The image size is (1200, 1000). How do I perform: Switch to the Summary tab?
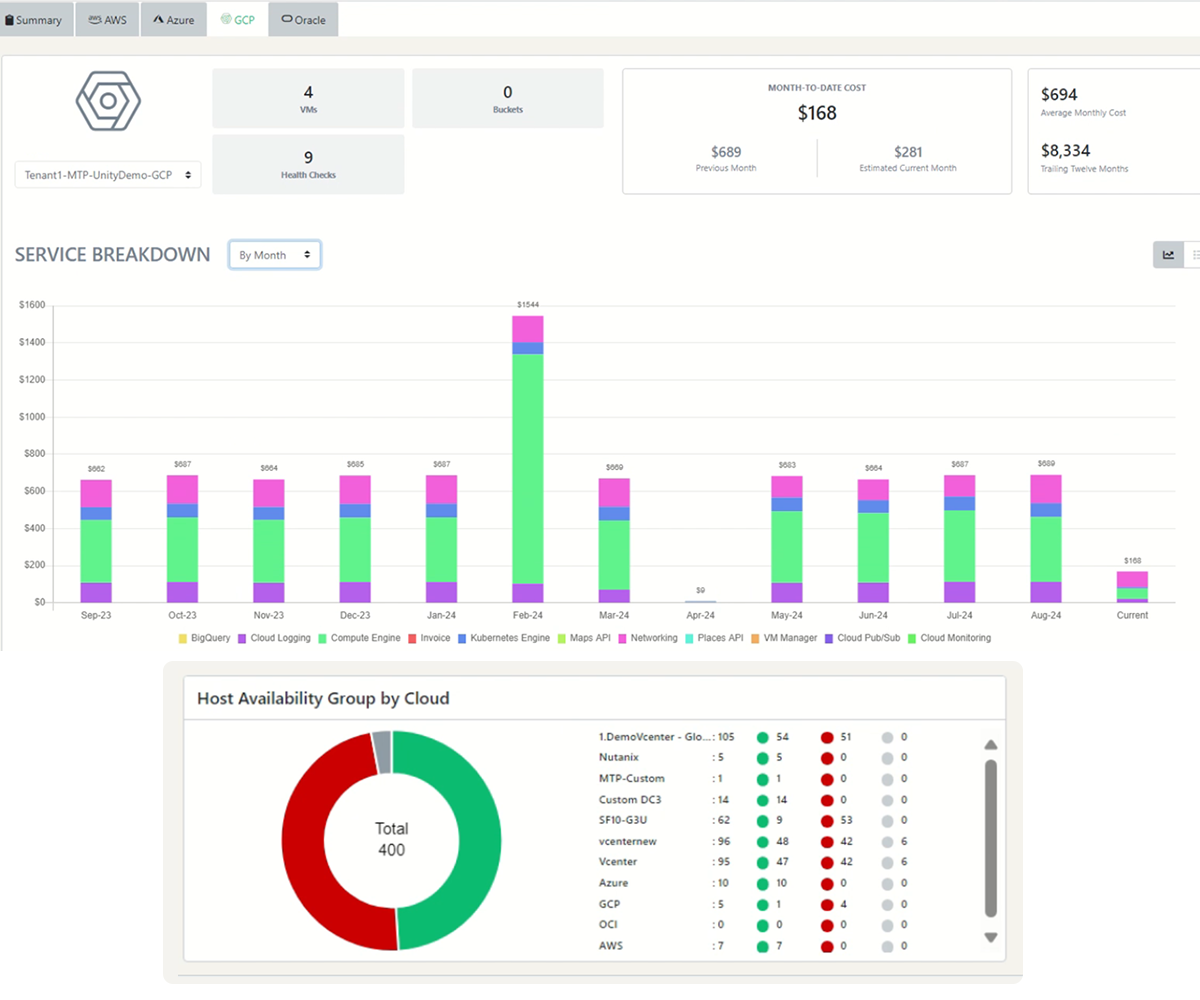coord(36,20)
